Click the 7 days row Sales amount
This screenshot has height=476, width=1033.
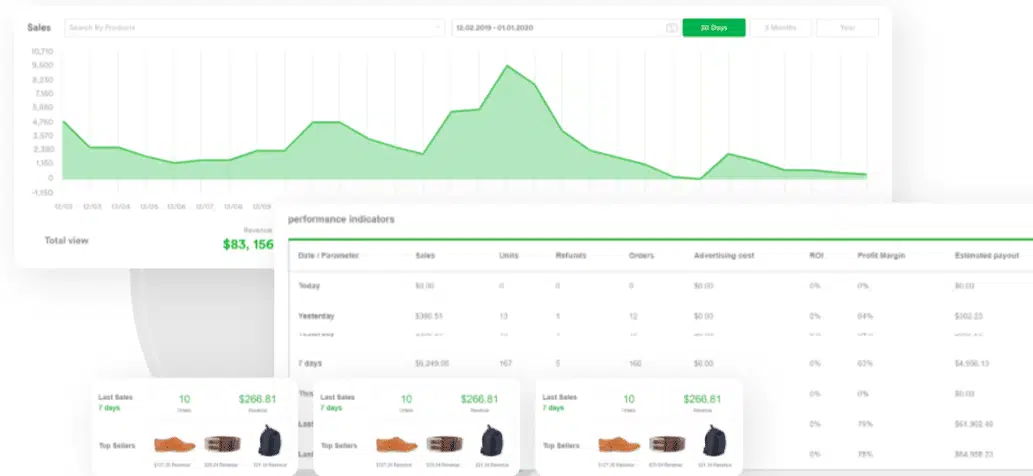[432, 363]
